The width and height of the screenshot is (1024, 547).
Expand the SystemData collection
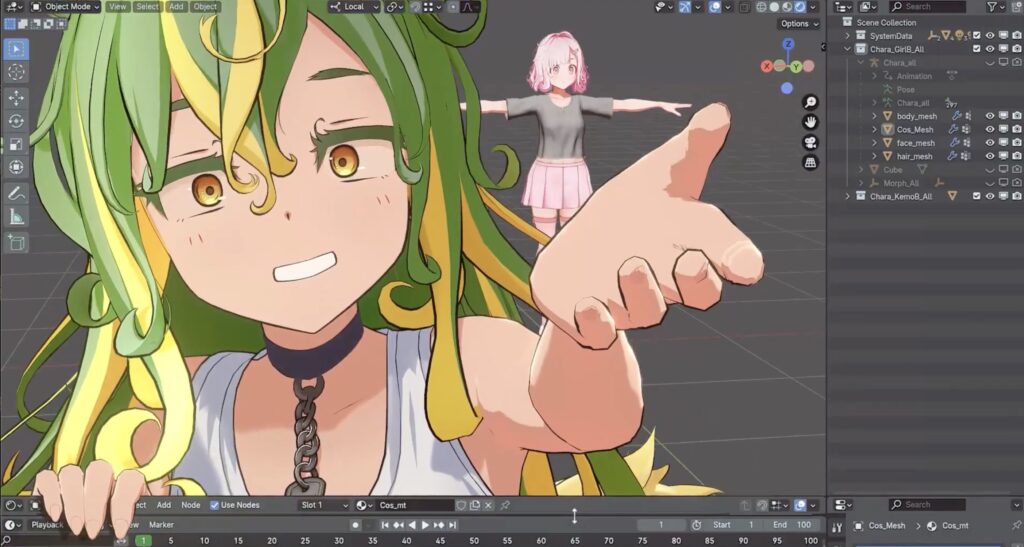(x=848, y=36)
